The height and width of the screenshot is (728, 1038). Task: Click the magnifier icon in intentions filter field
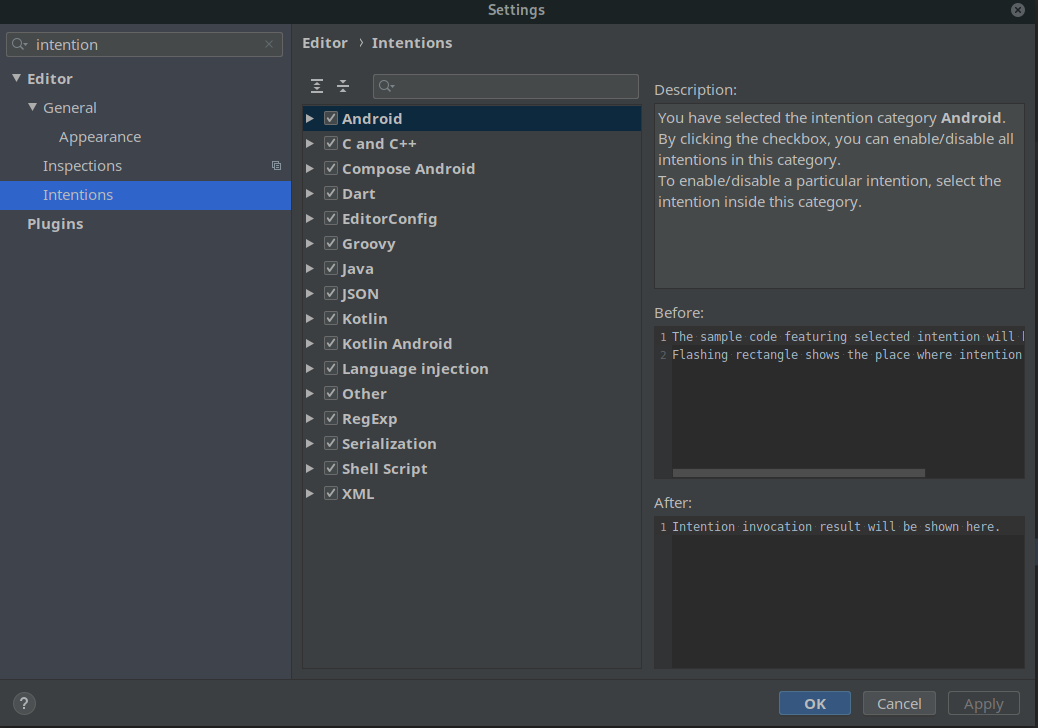[387, 87]
